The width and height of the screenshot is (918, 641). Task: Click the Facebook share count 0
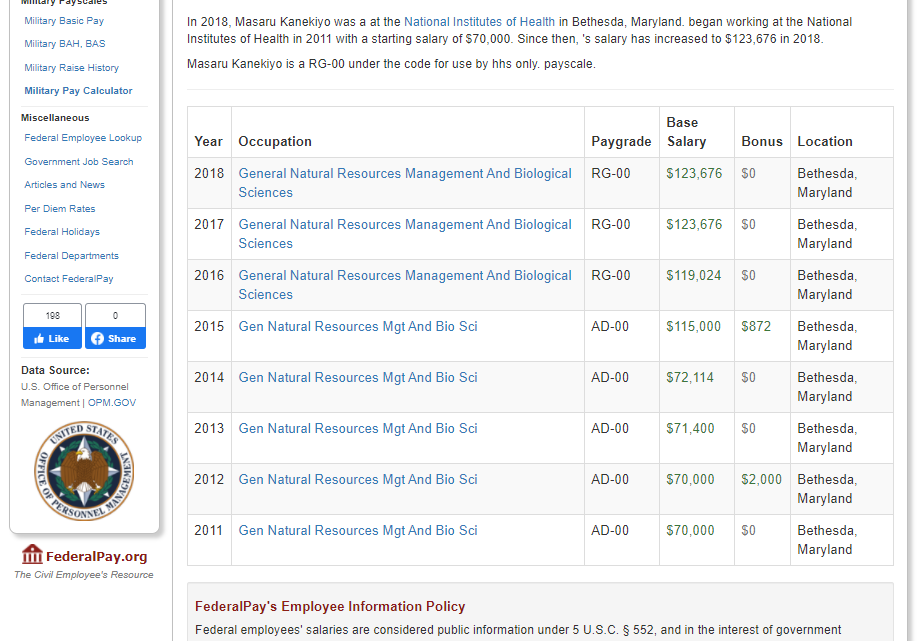pyautogui.click(x=115, y=316)
